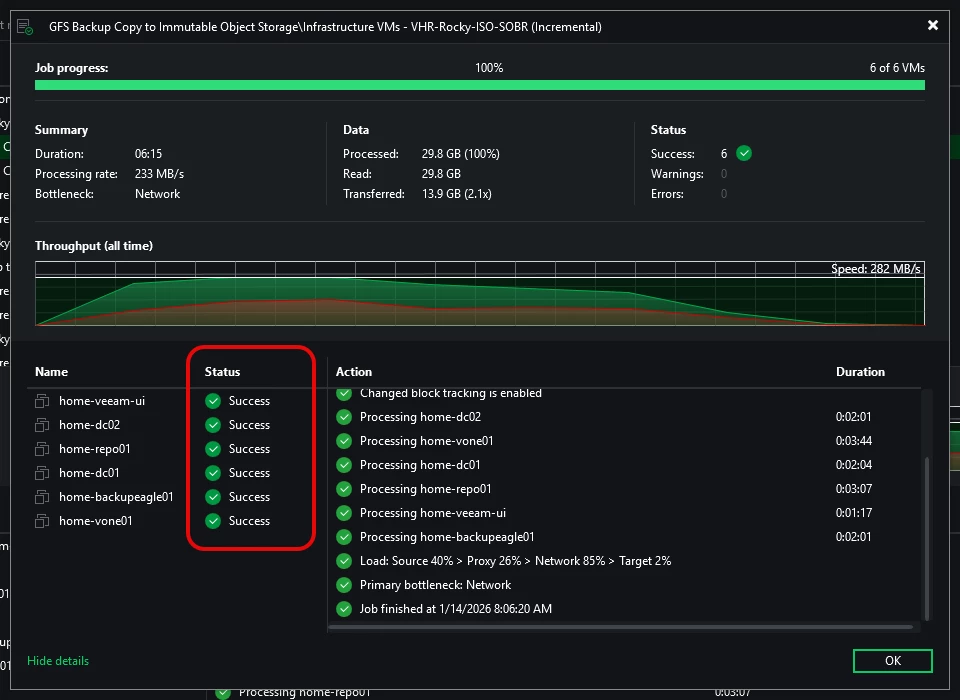The height and width of the screenshot is (700, 960).
Task: Click the check icon for Changed block tracking line
Action: (x=344, y=394)
